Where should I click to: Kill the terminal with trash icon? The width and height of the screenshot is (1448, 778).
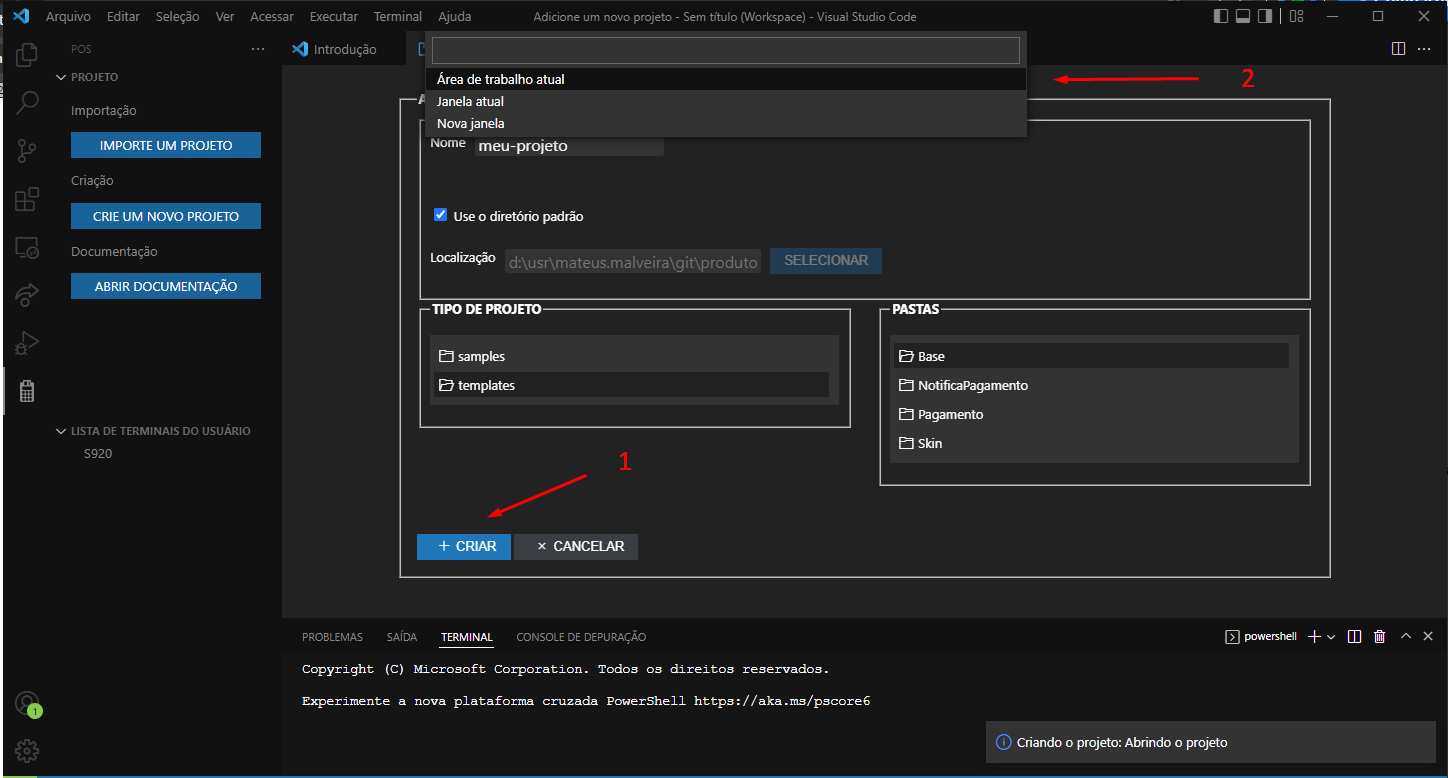click(x=1380, y=636)
